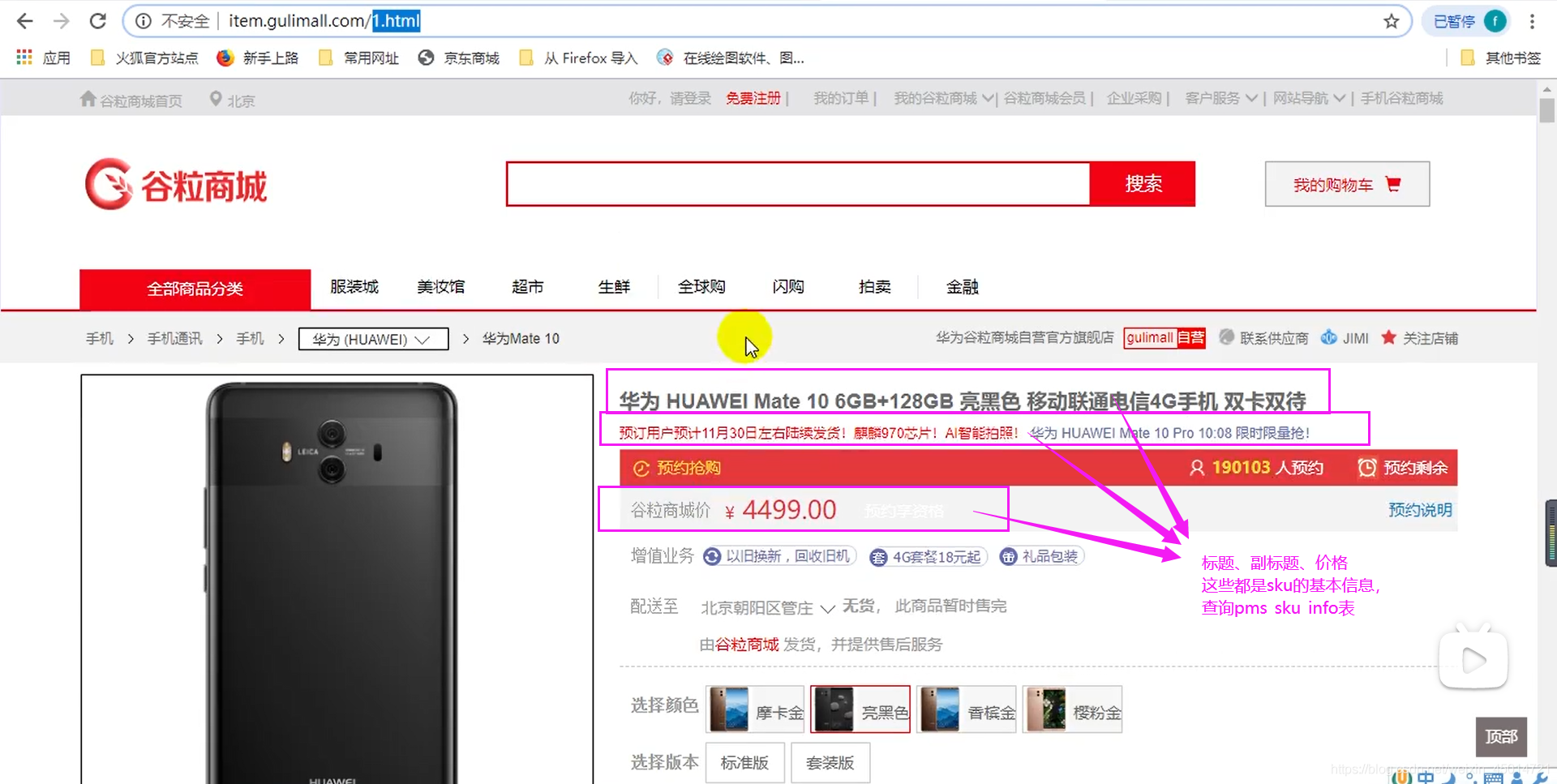
Task: Open the 拍卖 nav item
Action: [x=874, y=286]
